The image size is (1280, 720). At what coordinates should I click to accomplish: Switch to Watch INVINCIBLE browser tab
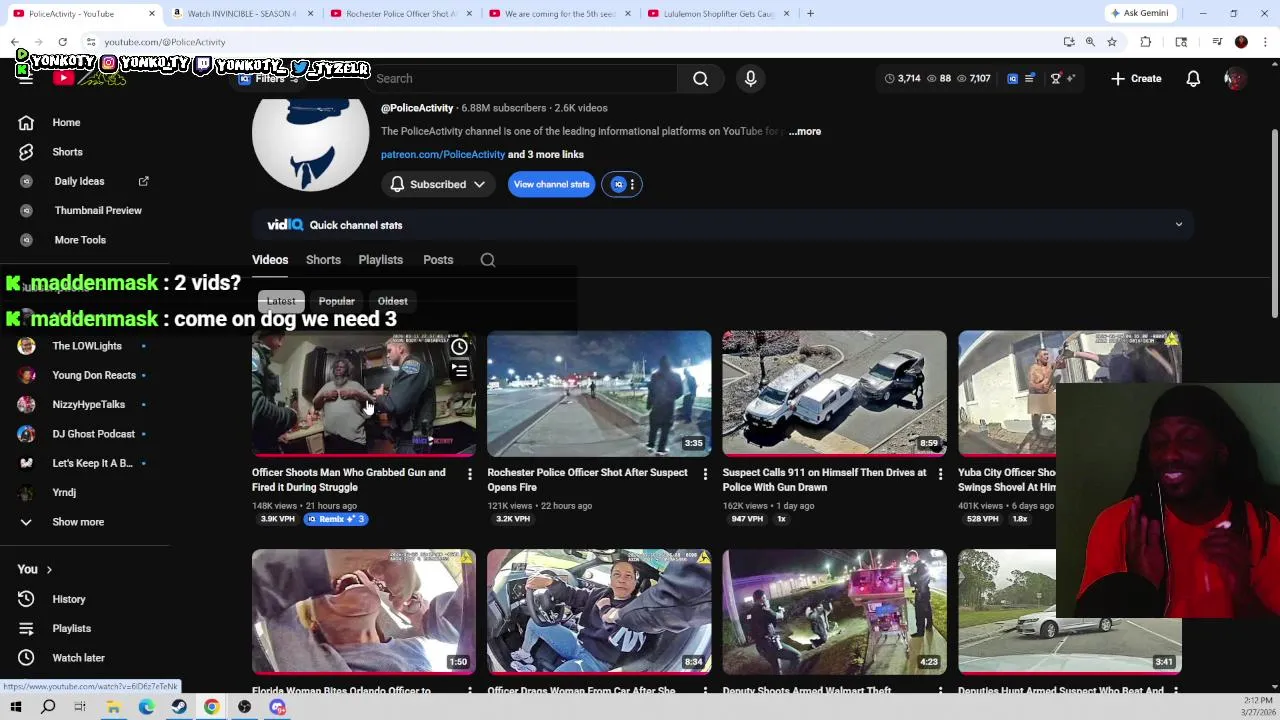click(x=240, y=14)
